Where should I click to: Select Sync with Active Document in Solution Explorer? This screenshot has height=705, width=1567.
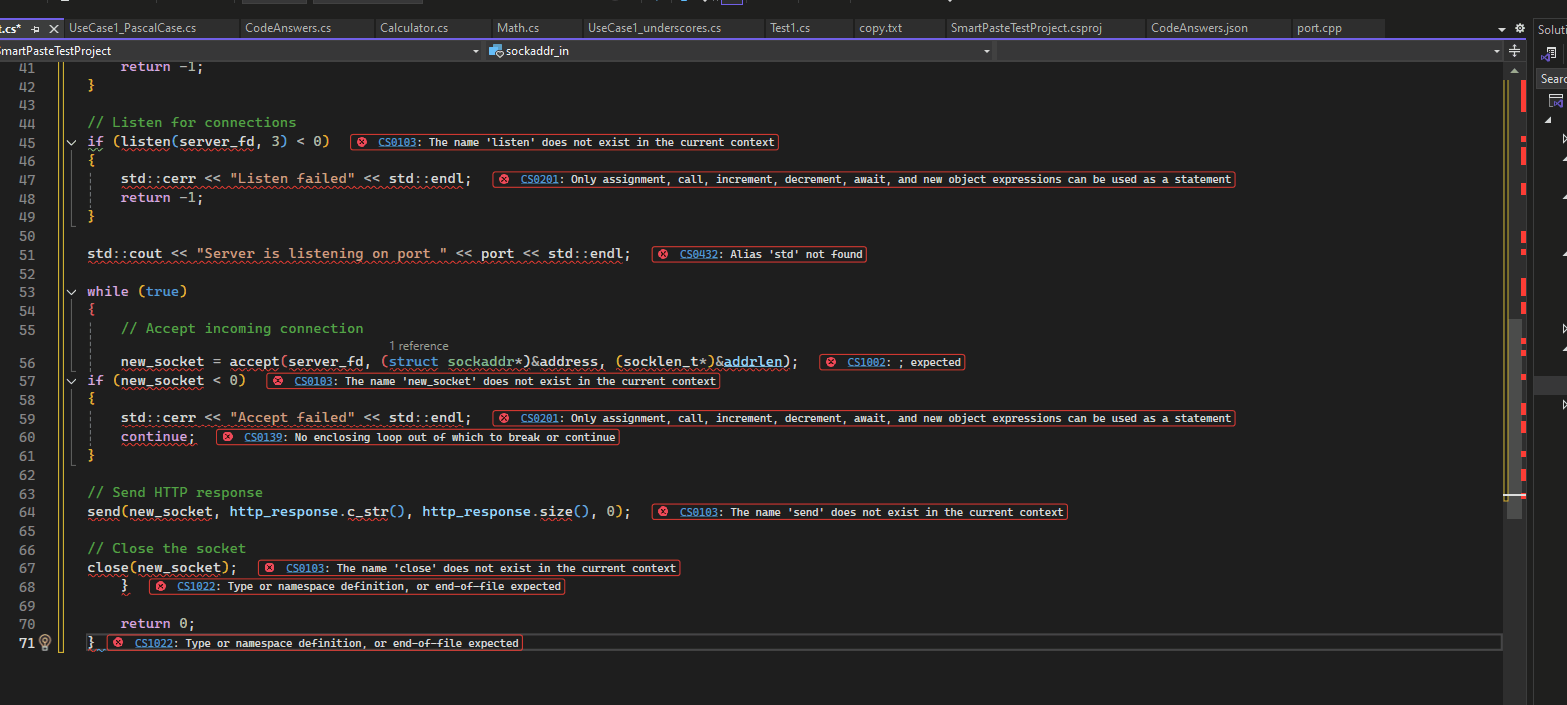tap(1549, 53)
